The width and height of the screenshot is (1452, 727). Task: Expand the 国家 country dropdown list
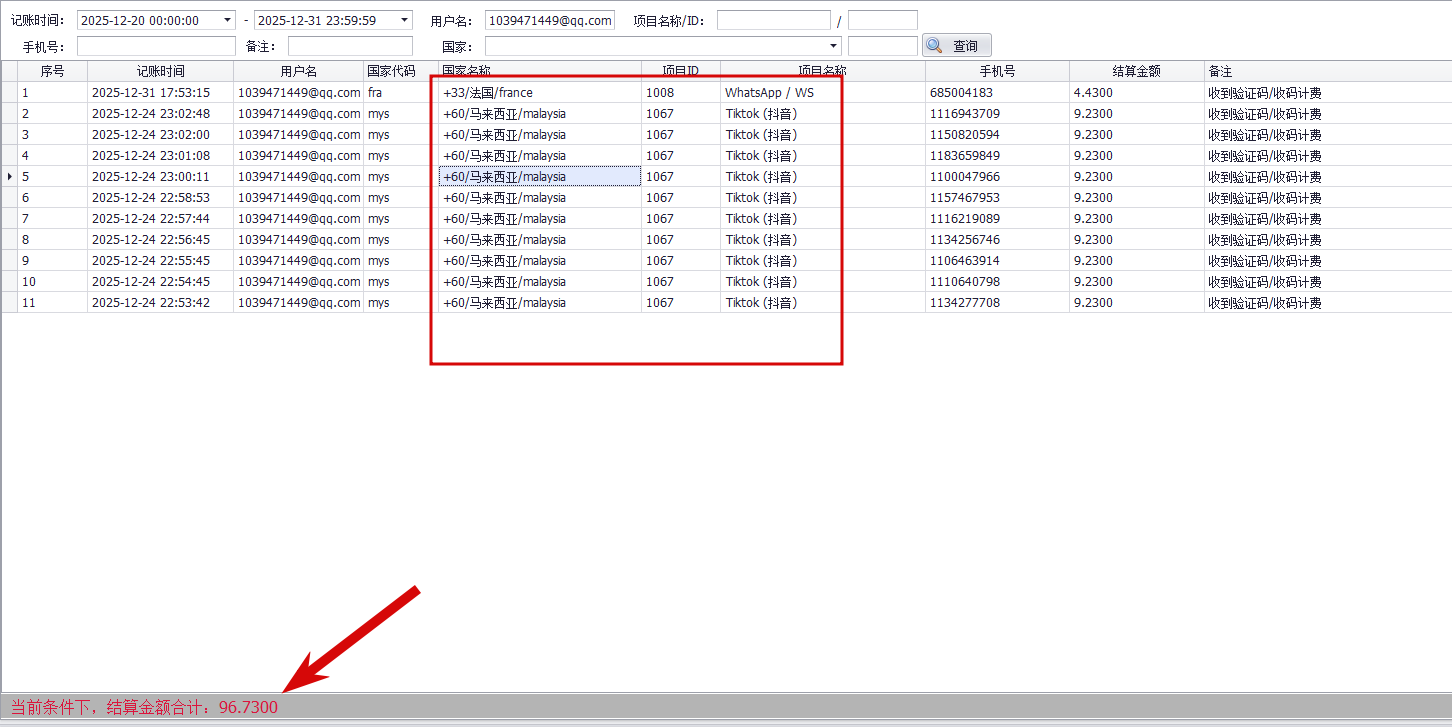point(834,46)
